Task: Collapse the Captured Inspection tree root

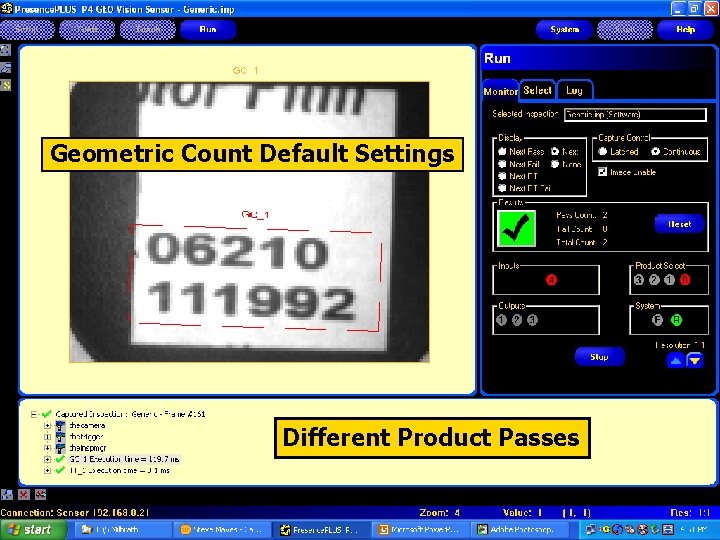Action: pos(34,414)
